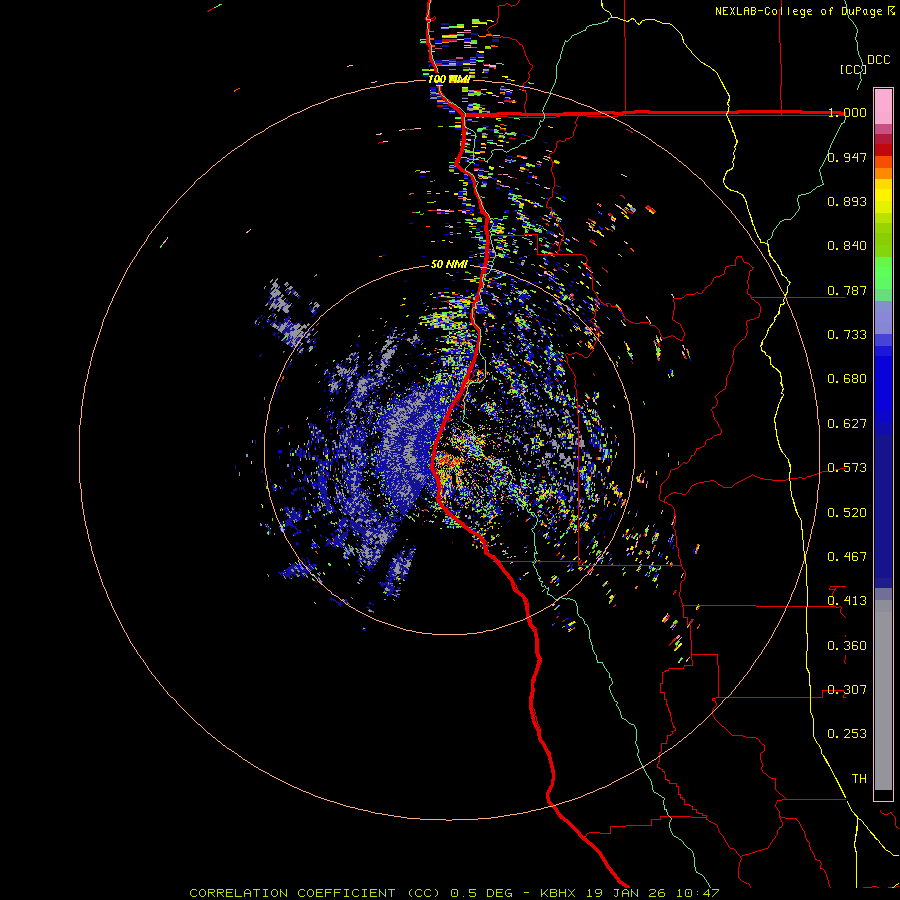Select the 0.413 scale value
The width and height of the screenshot is (900, 900).
coord(847,601)
